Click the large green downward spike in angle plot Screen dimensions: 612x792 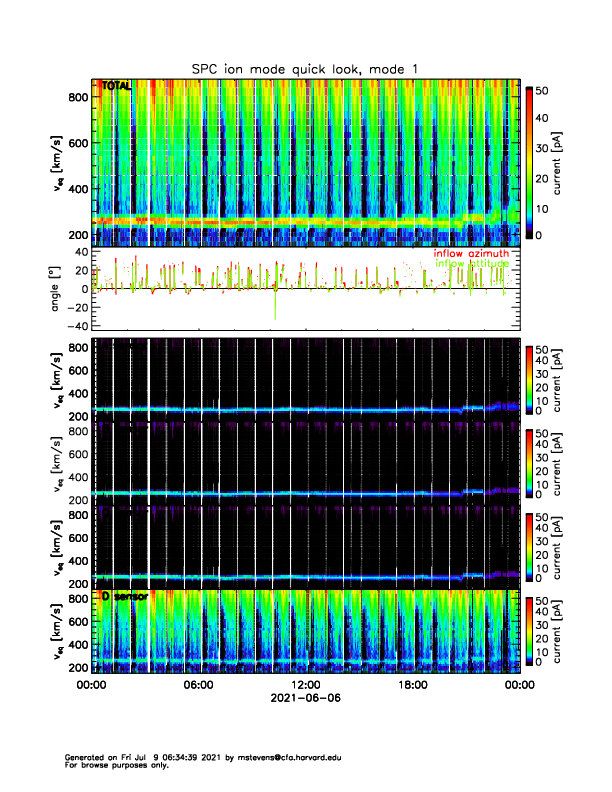click(275, 308)
